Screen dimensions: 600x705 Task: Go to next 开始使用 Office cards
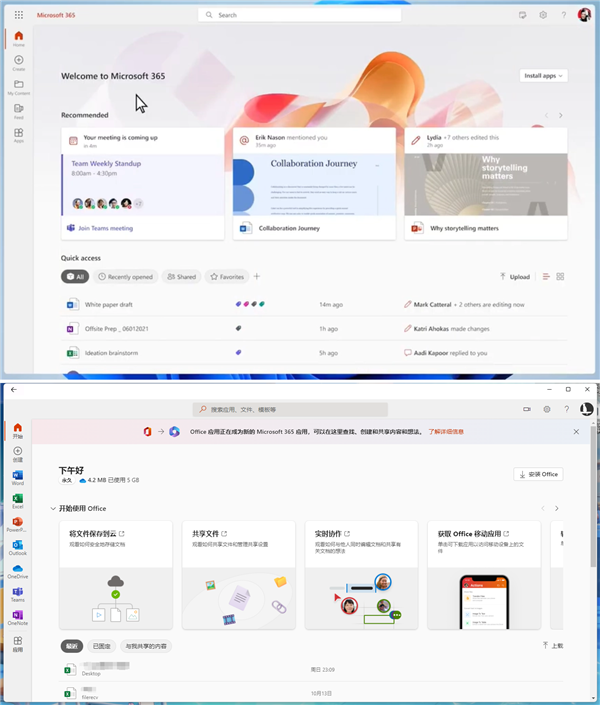557,509
